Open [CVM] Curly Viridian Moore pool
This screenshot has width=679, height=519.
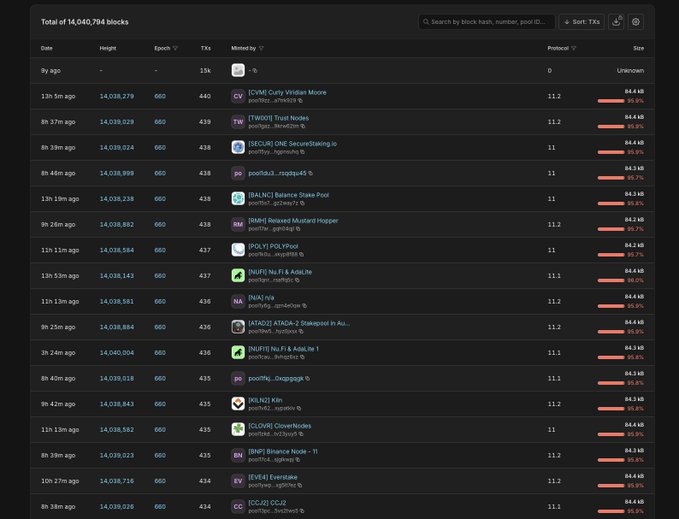[287, 92]
